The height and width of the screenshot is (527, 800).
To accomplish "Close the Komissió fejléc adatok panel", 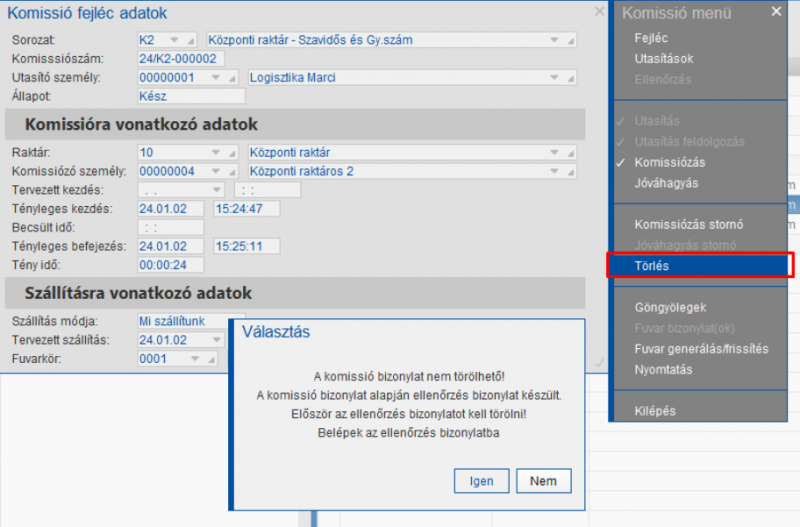I will click(599, 12).
